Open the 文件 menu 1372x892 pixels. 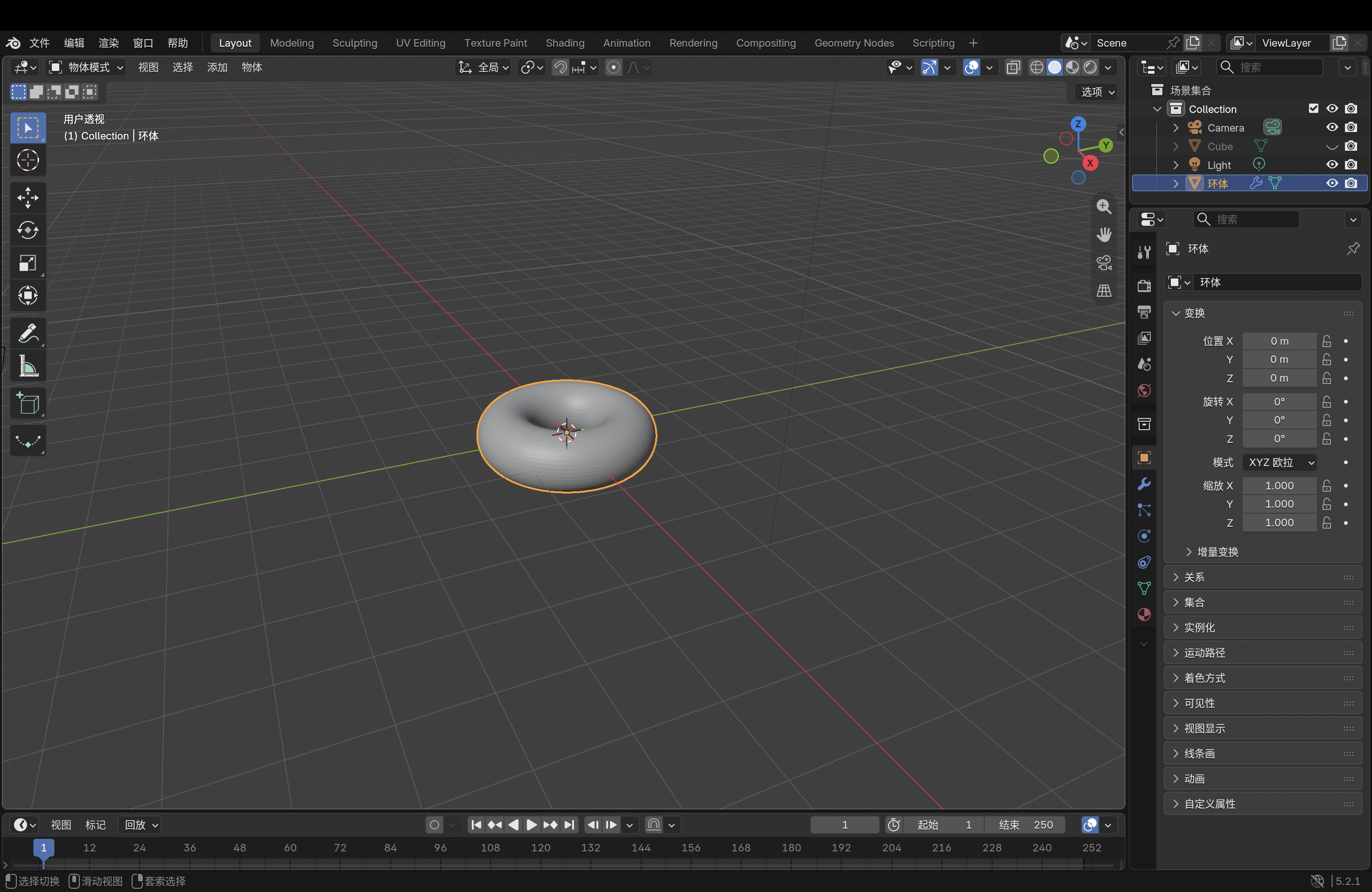pyautogui.click(x=40, y=43)
